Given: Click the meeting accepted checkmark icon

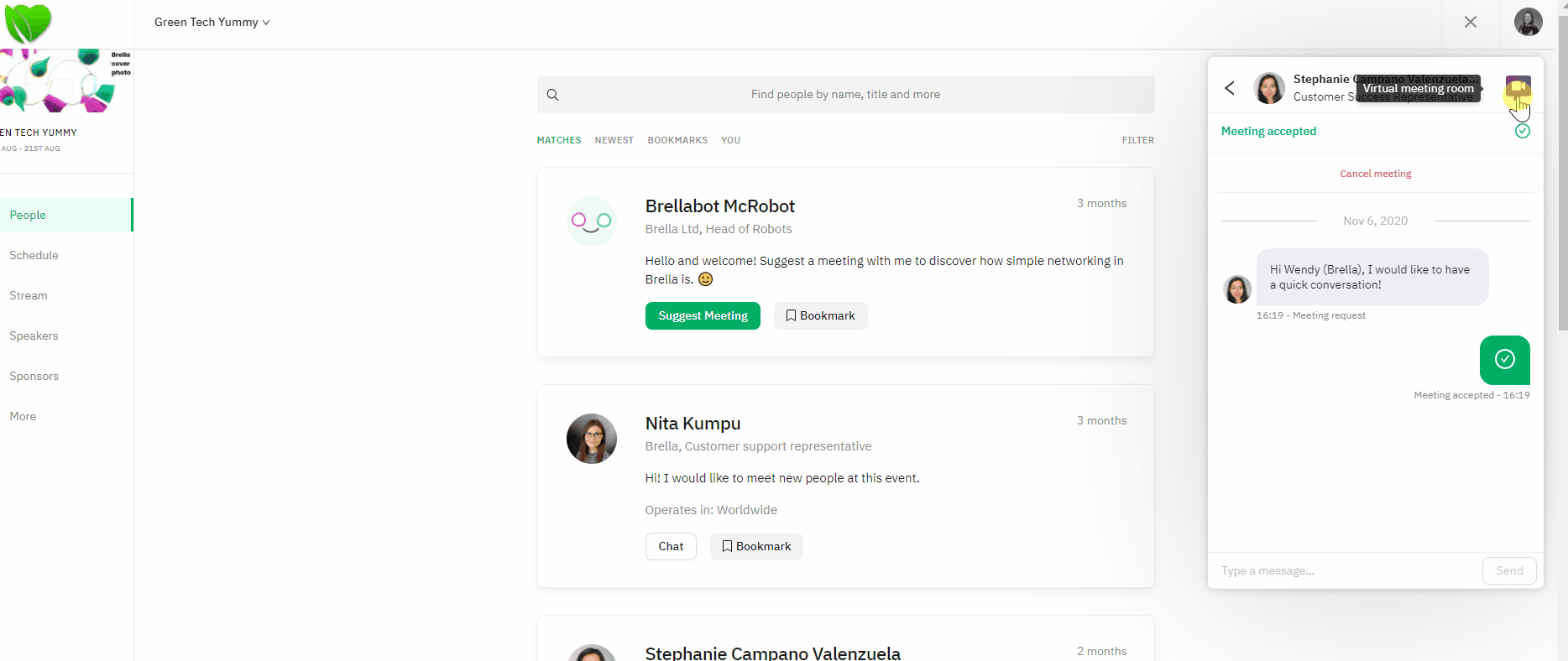Looking at the screenshot, I should [1523, 131].
